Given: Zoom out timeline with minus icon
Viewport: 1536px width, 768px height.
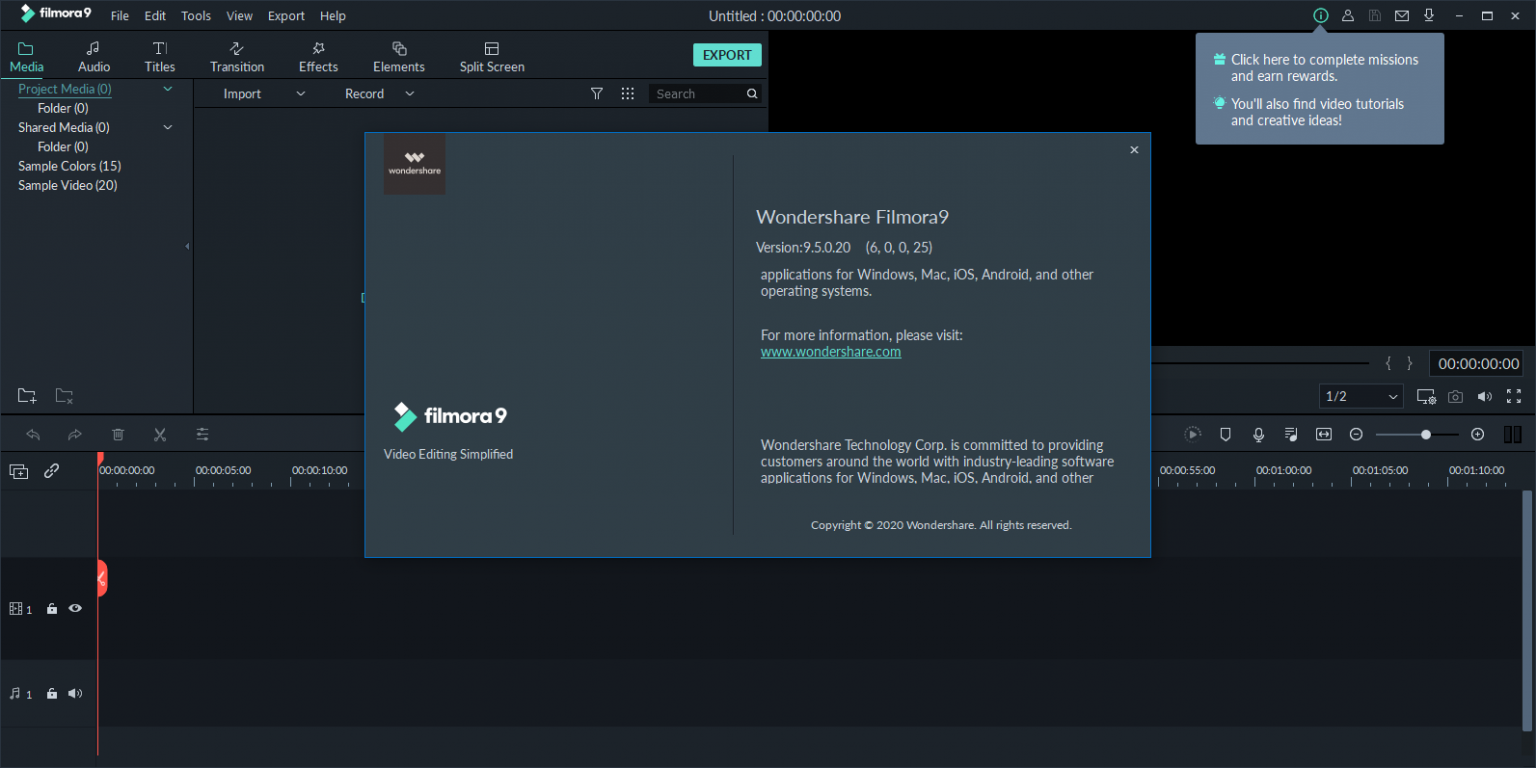Looking at the screenshot, I should [1356, 434].
